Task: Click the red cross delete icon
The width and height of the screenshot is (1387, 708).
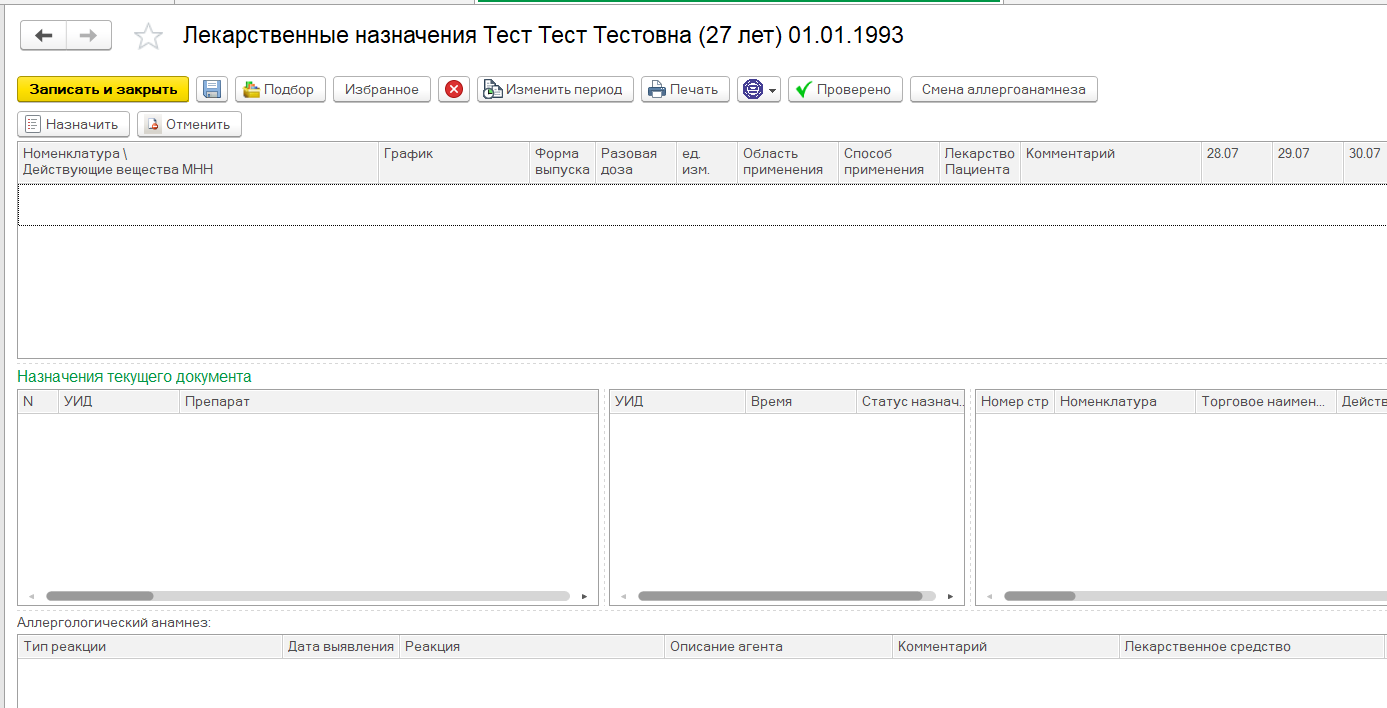Action: 454,89
